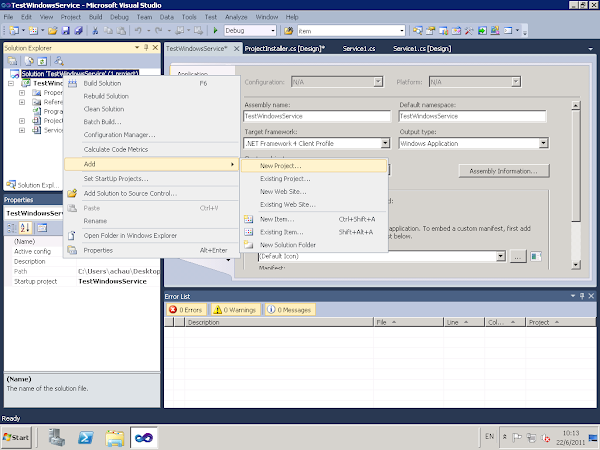
Task: Open Configuration Manager from the context menu
Action: click(151, 135)
